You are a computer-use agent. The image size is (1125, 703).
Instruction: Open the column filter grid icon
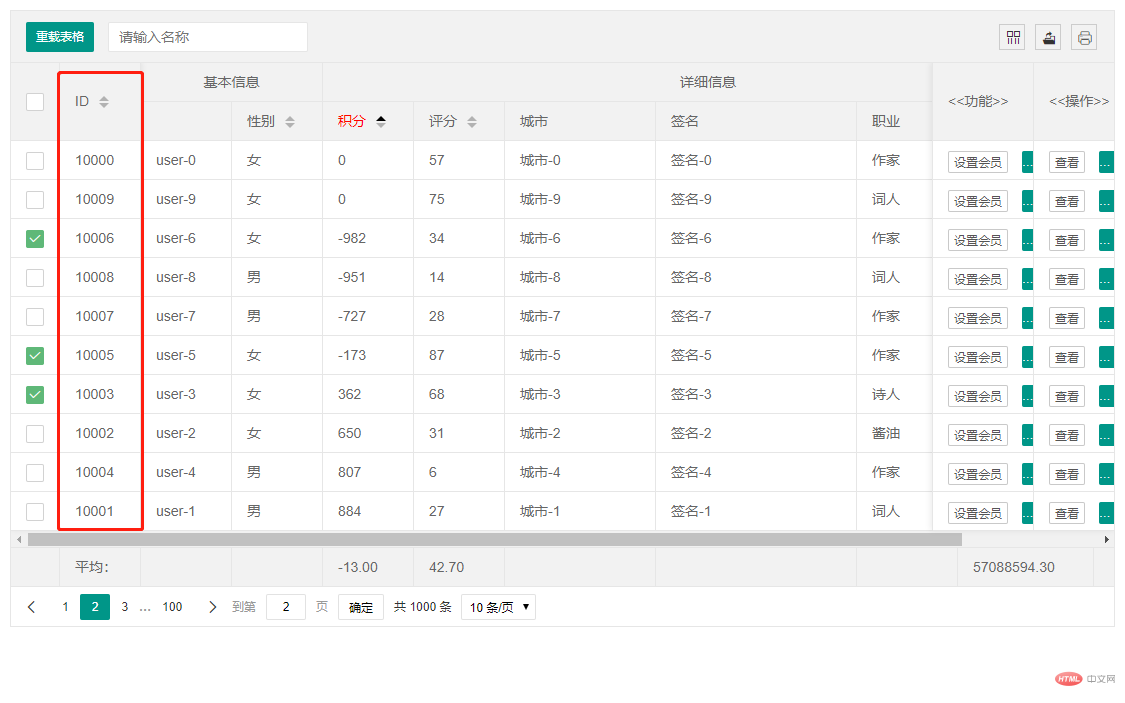click(1012, 37)
